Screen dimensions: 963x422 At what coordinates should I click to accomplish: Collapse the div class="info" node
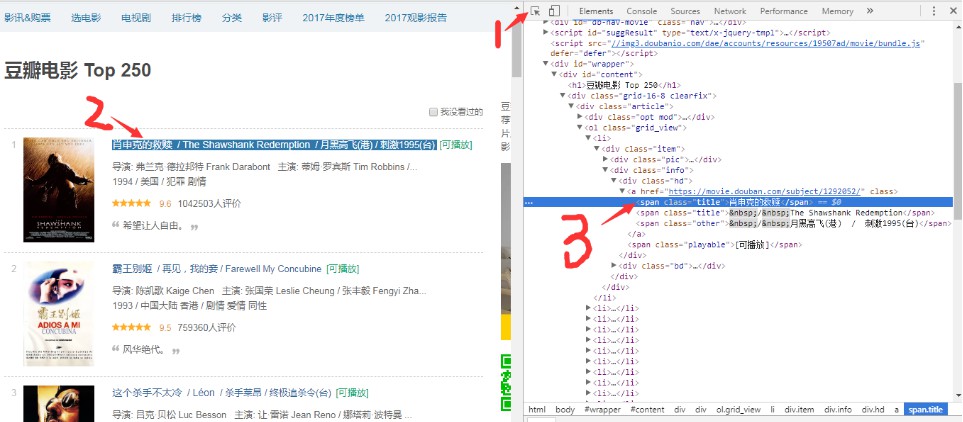[x=606, y=170]
